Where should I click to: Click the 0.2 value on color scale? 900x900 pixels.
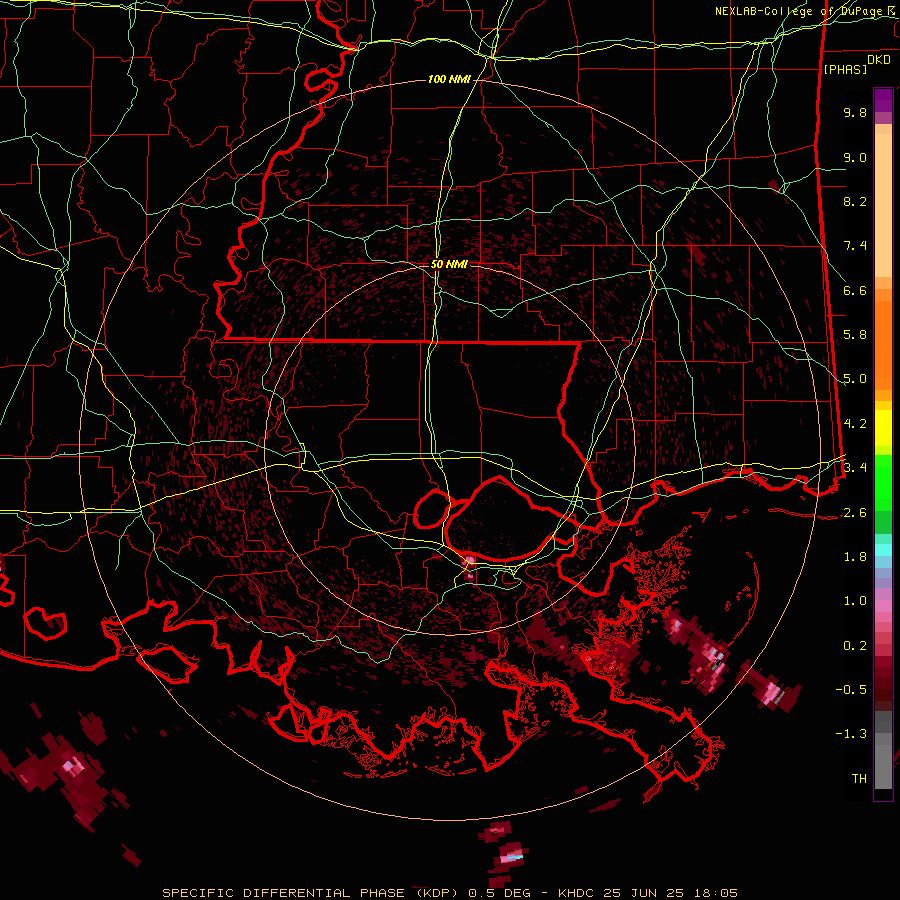855,646
